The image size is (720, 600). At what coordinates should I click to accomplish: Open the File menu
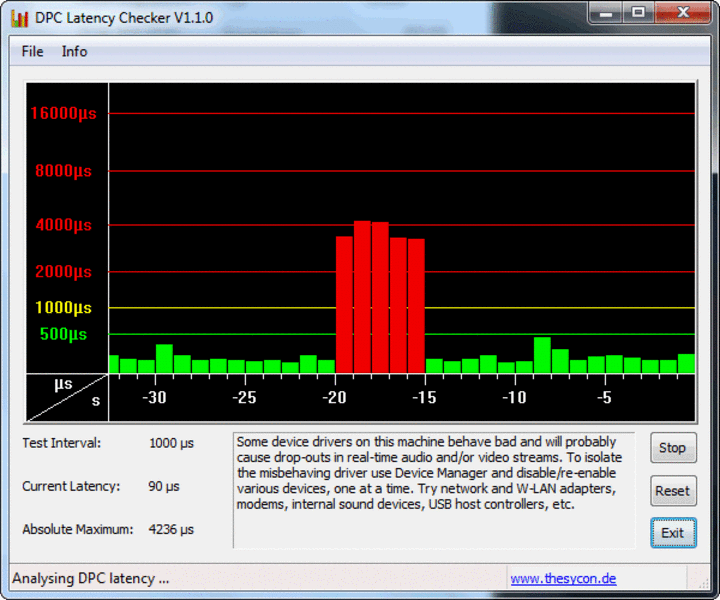coord(32,51)
